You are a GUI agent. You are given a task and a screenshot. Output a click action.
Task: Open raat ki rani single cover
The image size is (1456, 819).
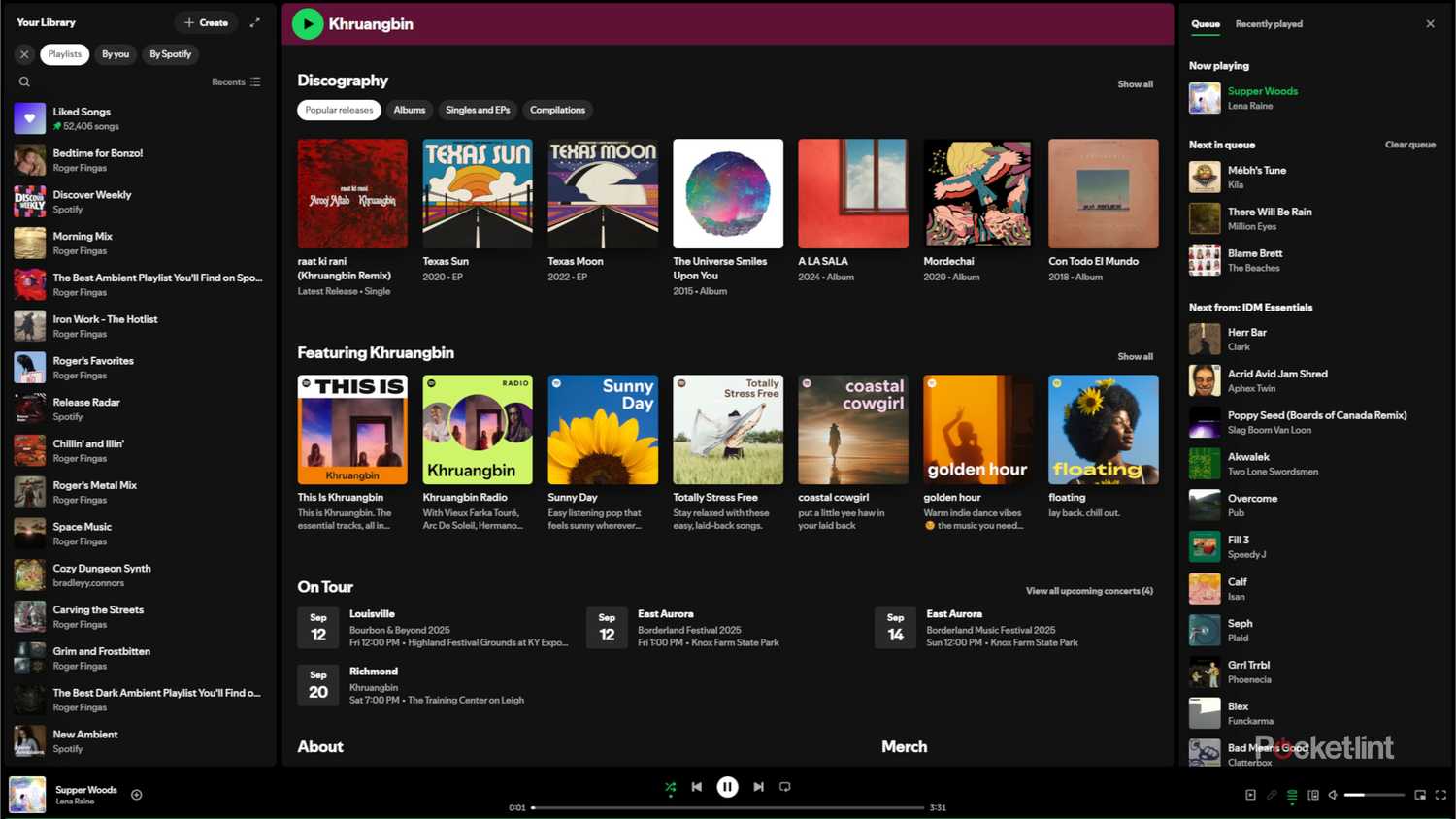[352, 193]
